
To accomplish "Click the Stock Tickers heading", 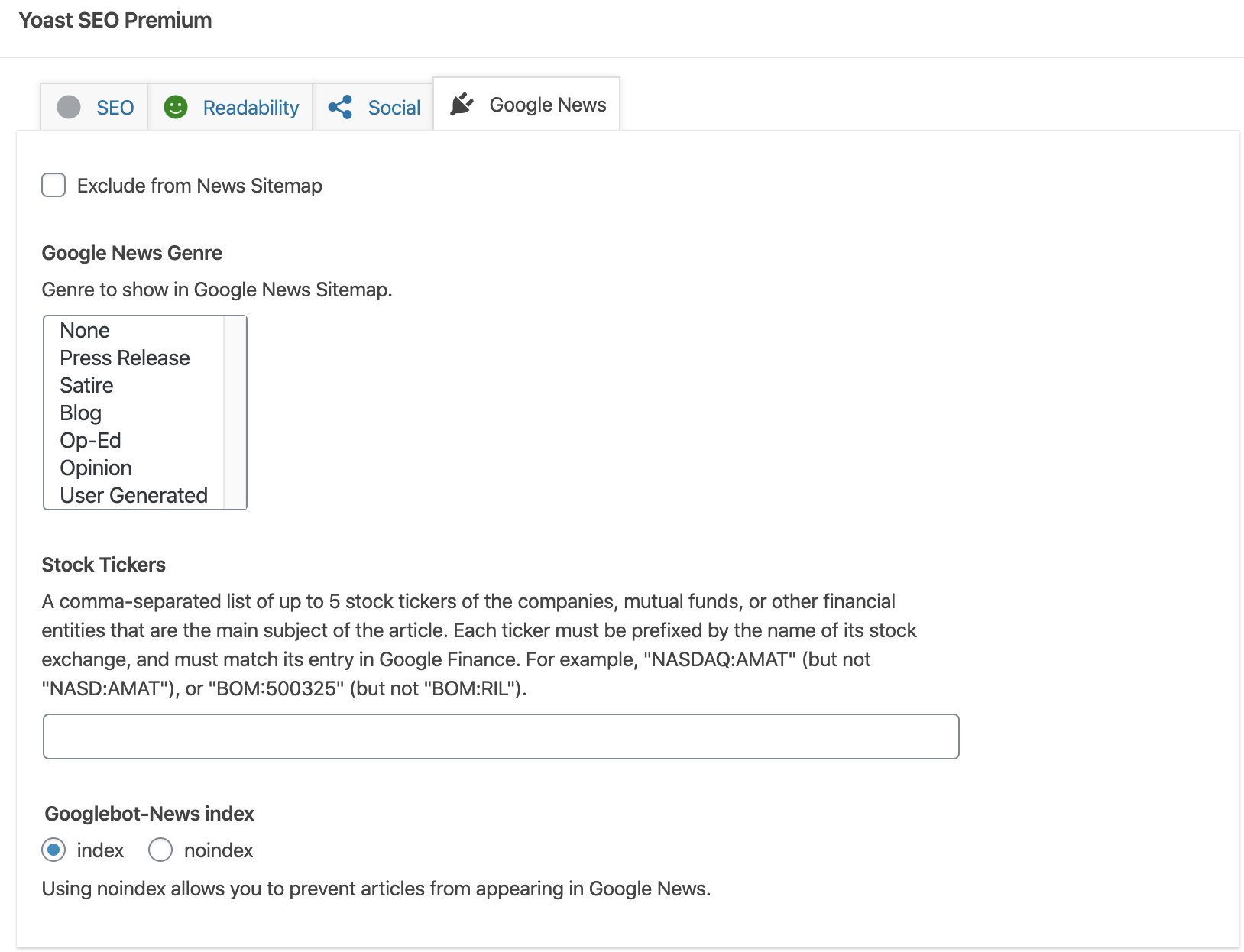I will 104,565.
